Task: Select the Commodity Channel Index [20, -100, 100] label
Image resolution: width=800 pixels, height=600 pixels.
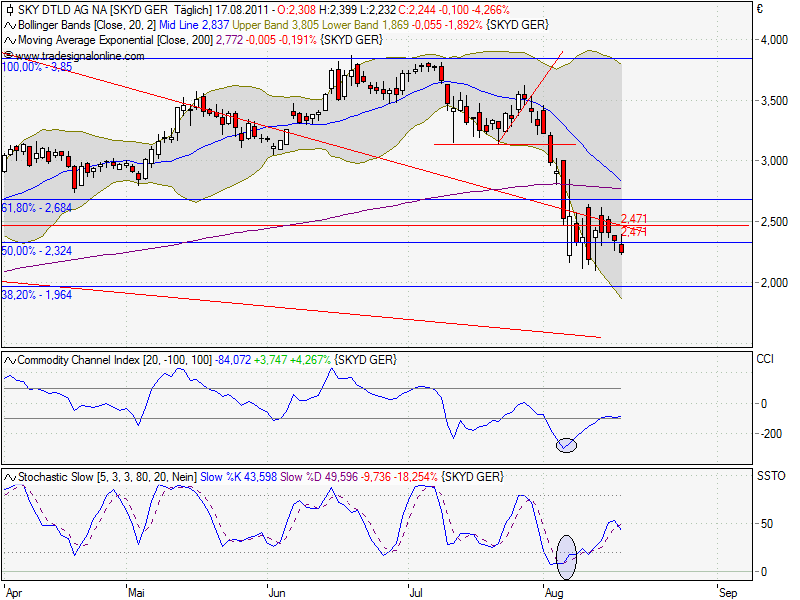Action: coord(114,360)
